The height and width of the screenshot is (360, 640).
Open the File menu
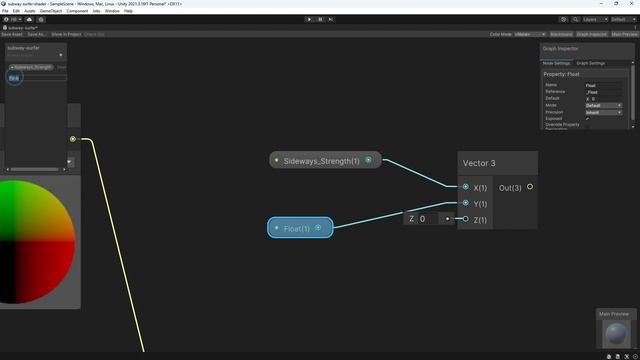click(x=5, y=11)
